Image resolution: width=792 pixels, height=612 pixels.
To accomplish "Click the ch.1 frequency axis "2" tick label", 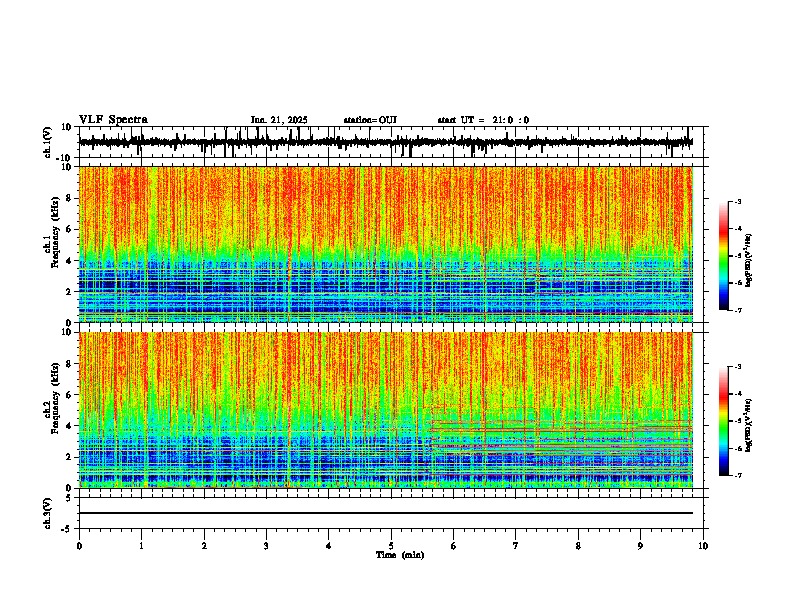I will point(69,291).
